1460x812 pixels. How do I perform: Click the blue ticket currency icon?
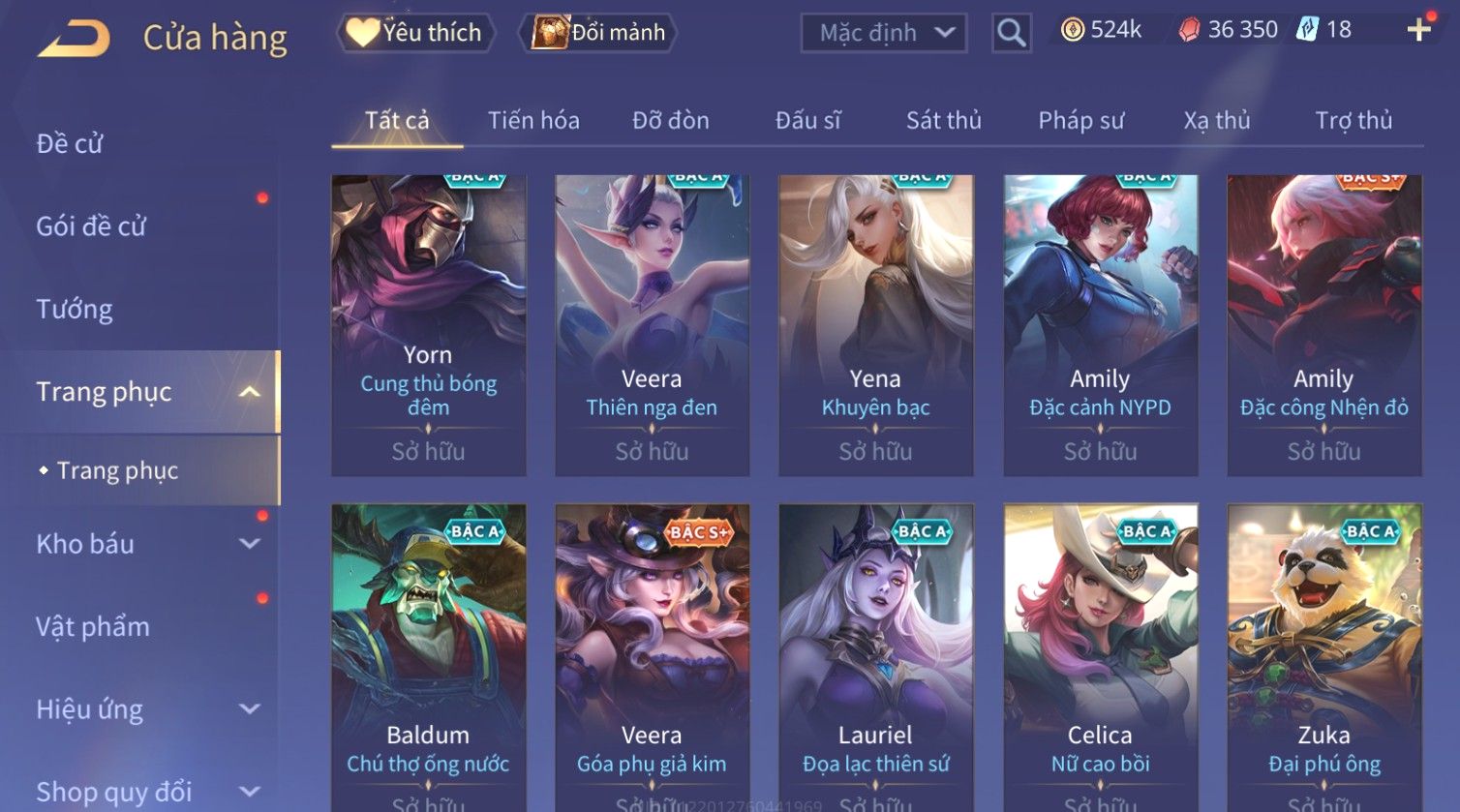(1308, 30)
